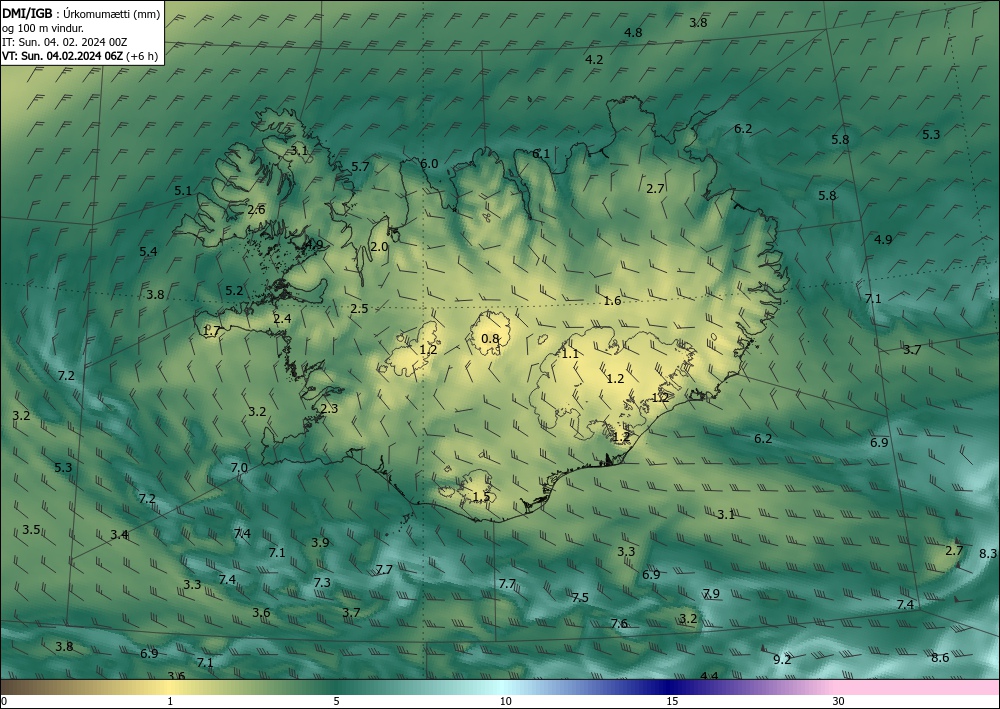Select the 'VT: Sun. 04.02.2024 06Z (+6 h)' line
This screenshot has width=1000, height=709.
click(80, 55)
